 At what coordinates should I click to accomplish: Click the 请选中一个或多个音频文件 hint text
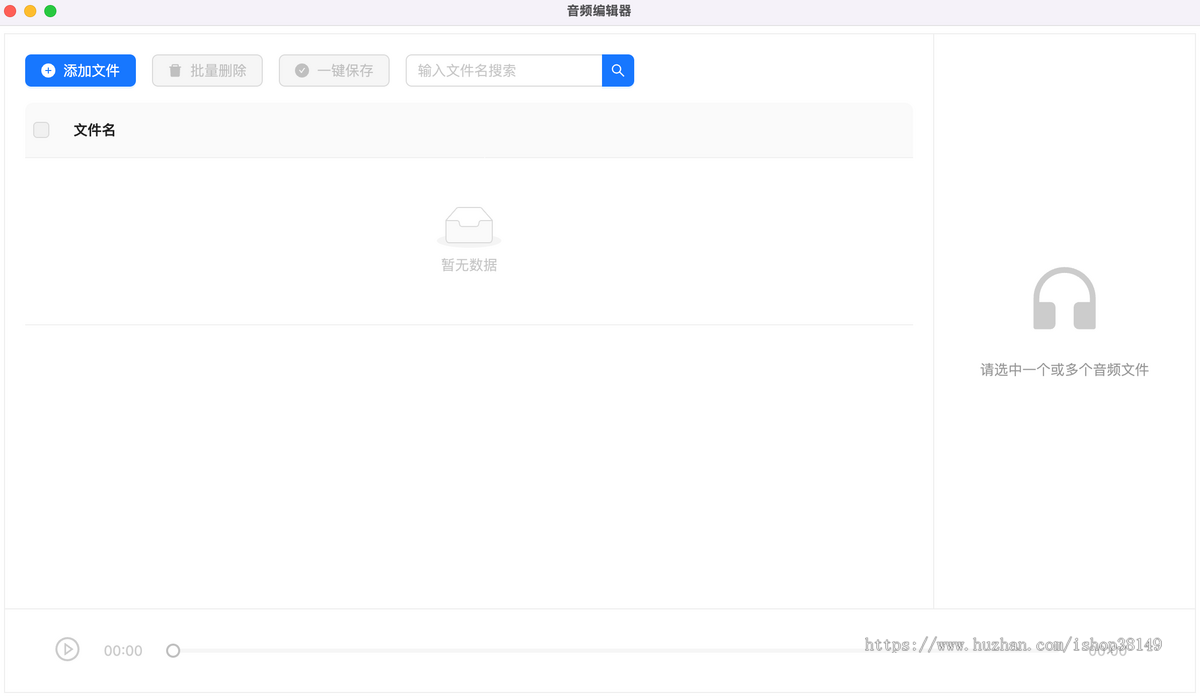tap(1064, 370)
